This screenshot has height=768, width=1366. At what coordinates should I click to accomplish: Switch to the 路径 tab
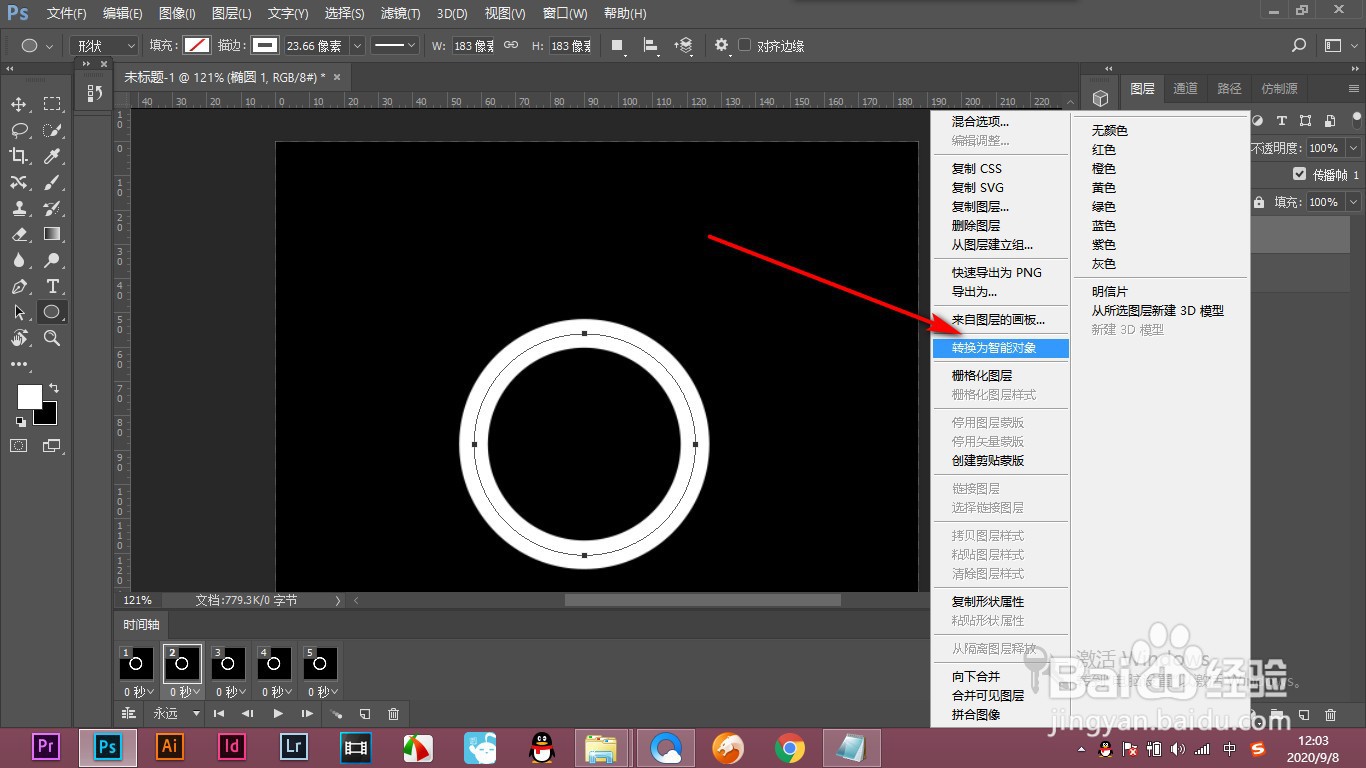(x=1229, y=88)
